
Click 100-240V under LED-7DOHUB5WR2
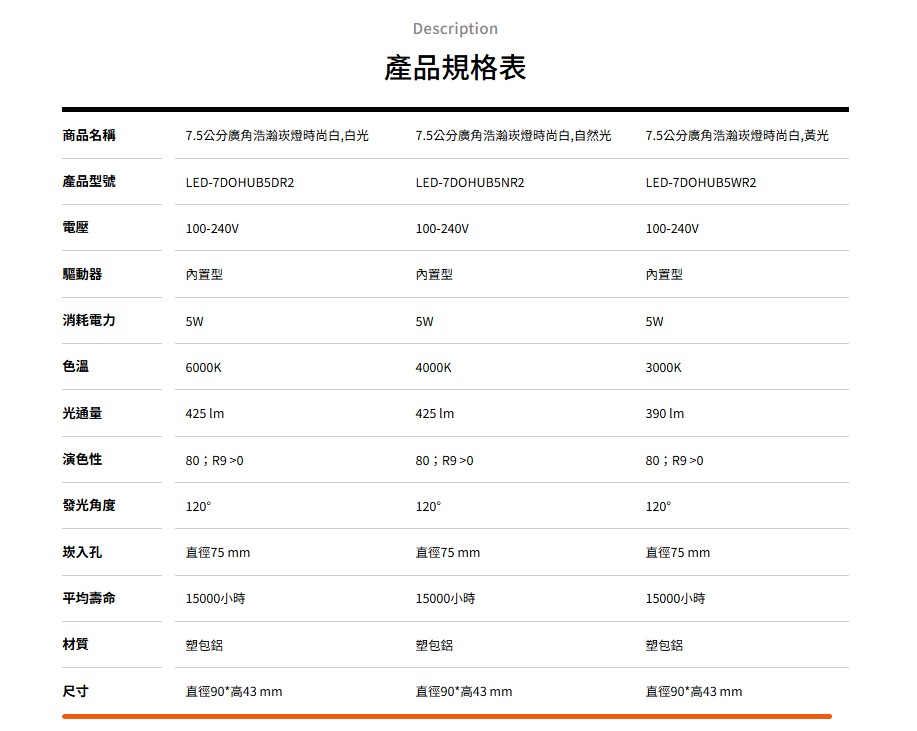tap(672, 229)
